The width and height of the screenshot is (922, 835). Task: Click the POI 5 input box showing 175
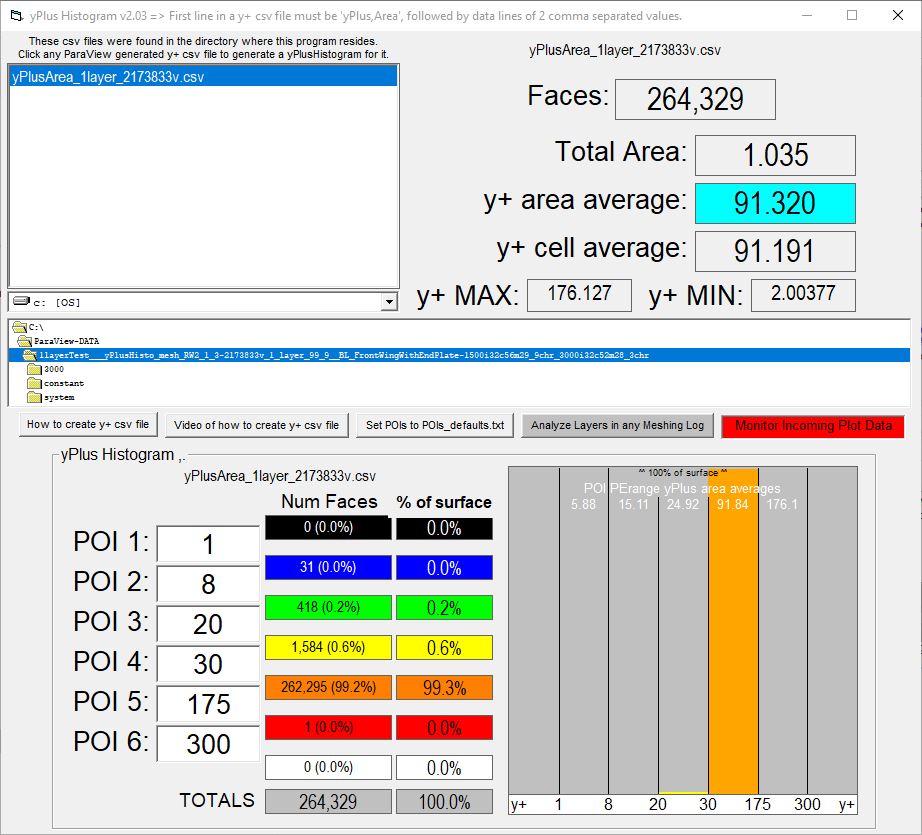coord(208,704)
